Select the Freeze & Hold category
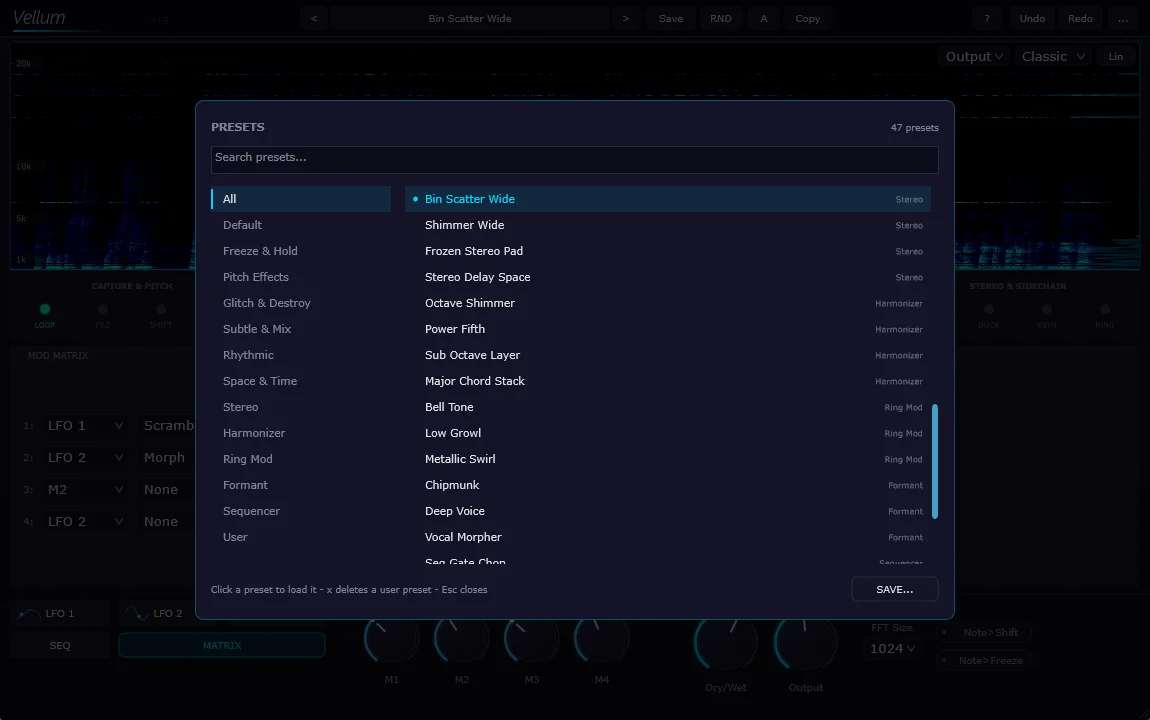This screenshot has width=1150, height=720. (301, 251)
